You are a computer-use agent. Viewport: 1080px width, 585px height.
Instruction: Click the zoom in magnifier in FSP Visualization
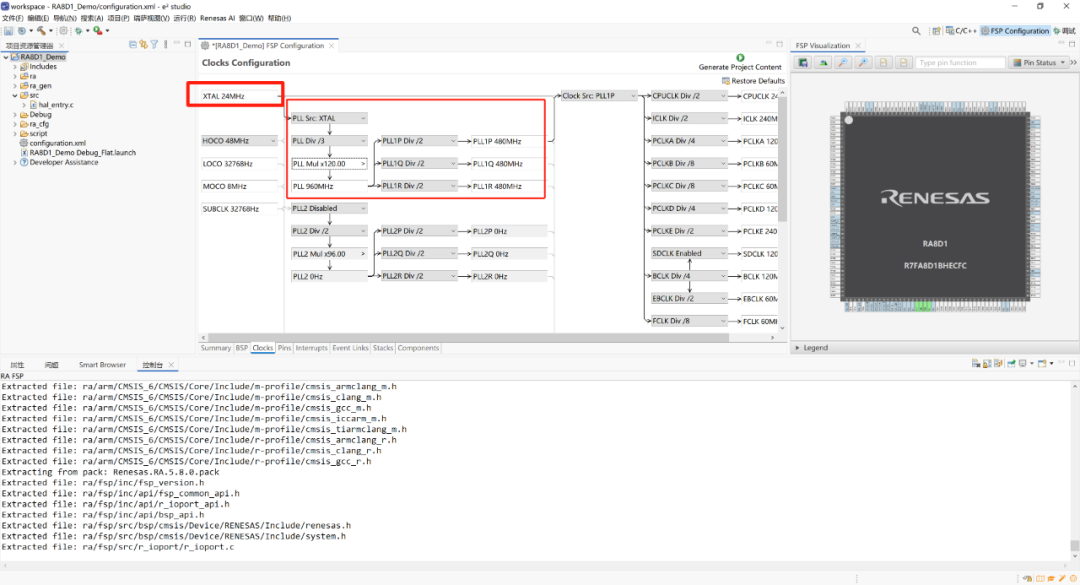[x=863, y=63]
